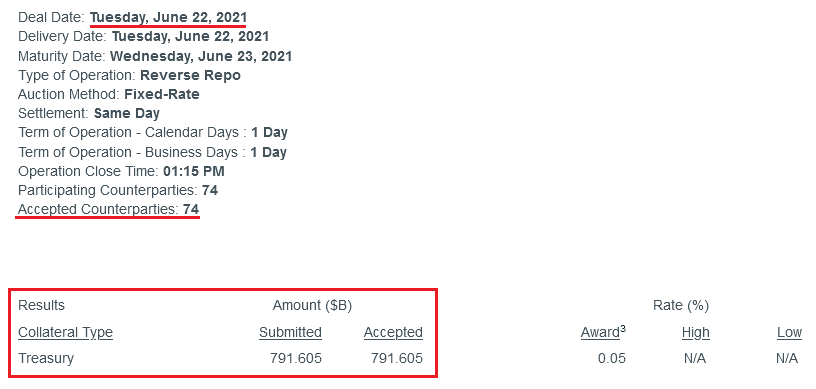Click the Collateral Type column header

66,332
